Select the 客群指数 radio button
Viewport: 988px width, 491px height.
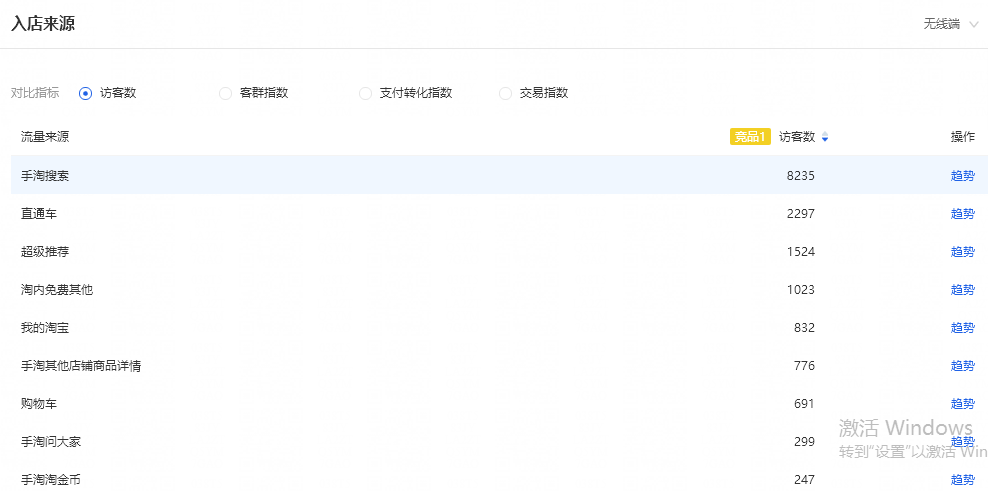click(x=226, y=93)
